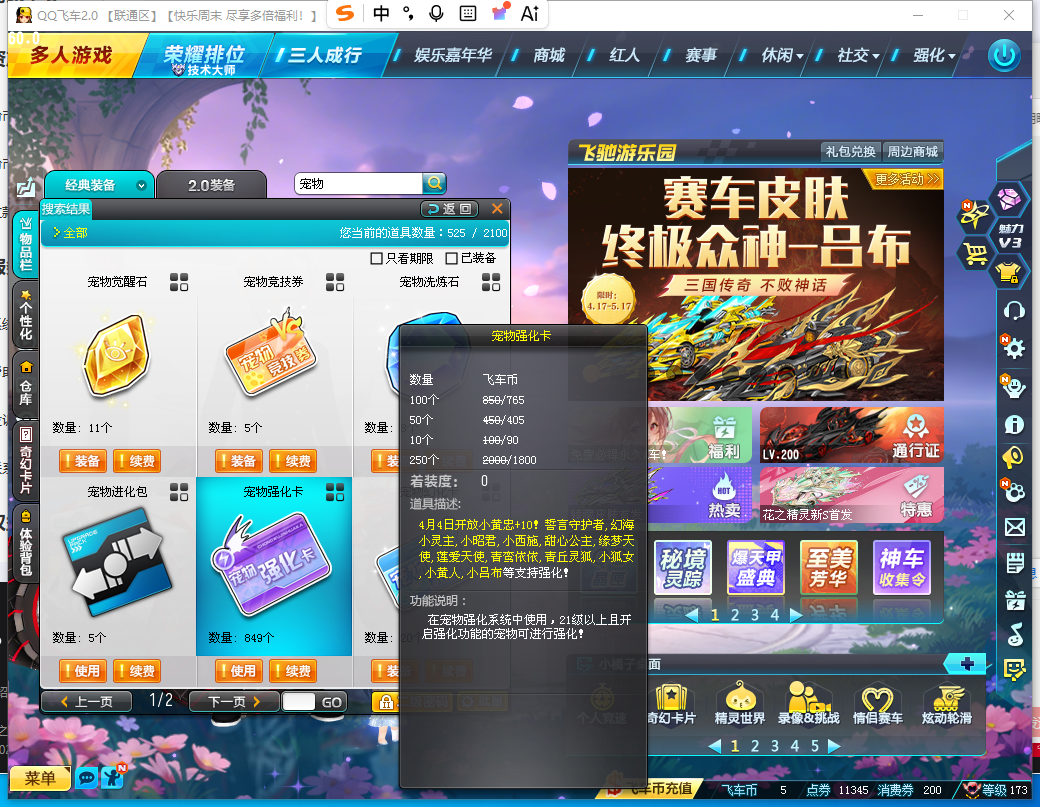The image size is (1040, 807).
Task: Open the 魅力 V3 gem icon
Action: pyautogui.click(x=1009, y=199)
